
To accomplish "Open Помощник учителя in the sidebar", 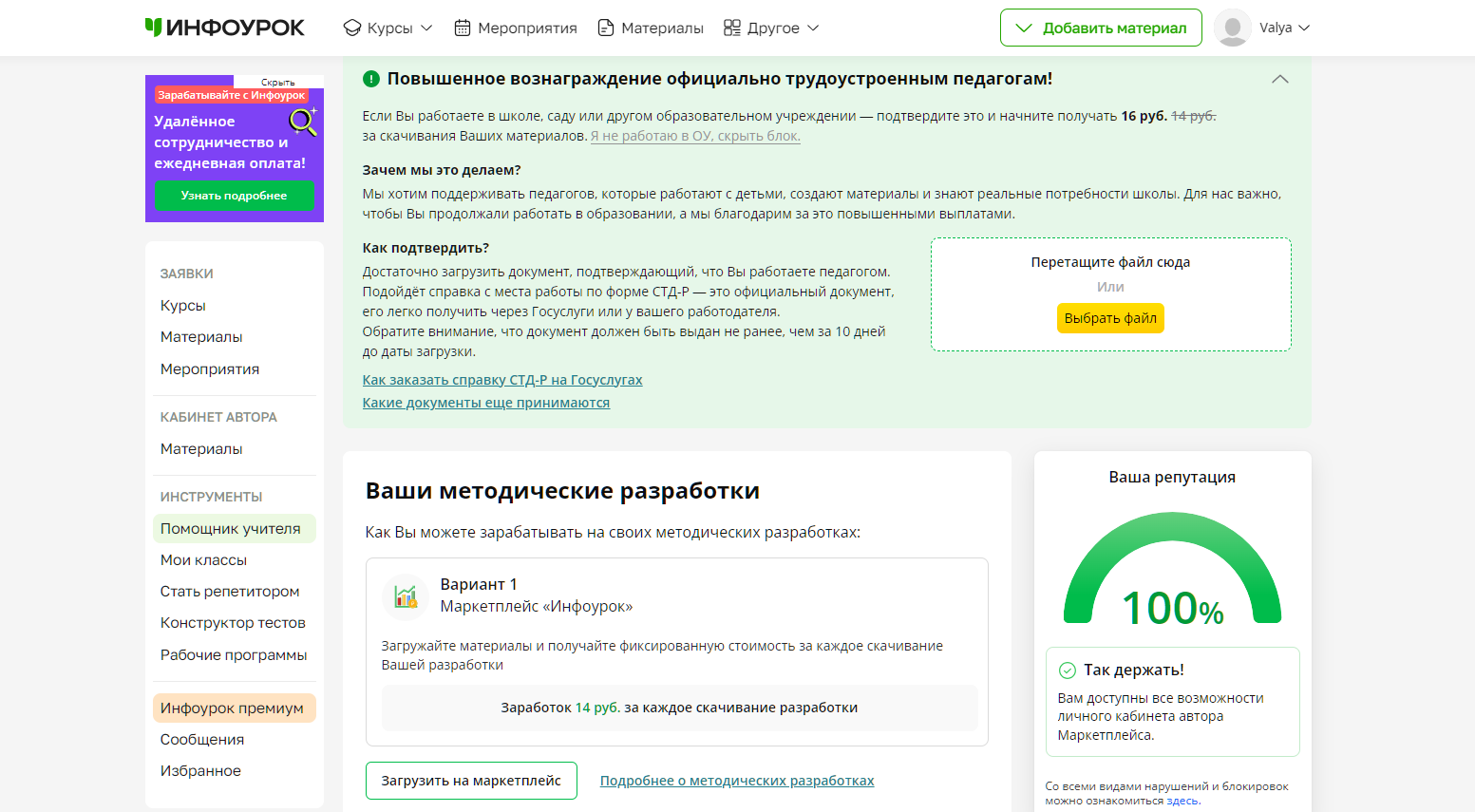I will point(235,529).
